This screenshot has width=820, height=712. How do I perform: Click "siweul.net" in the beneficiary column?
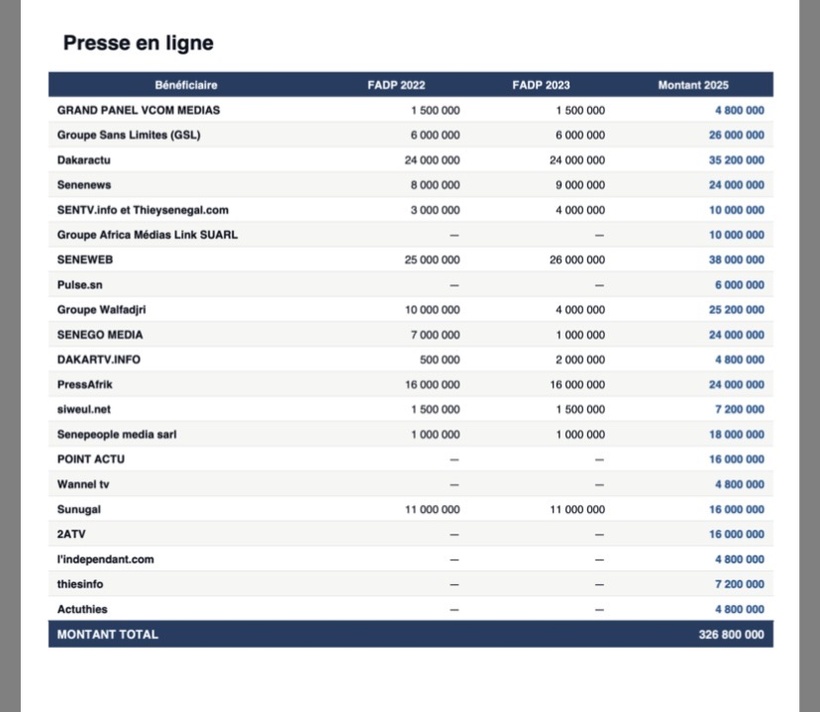tap(85, 409)
